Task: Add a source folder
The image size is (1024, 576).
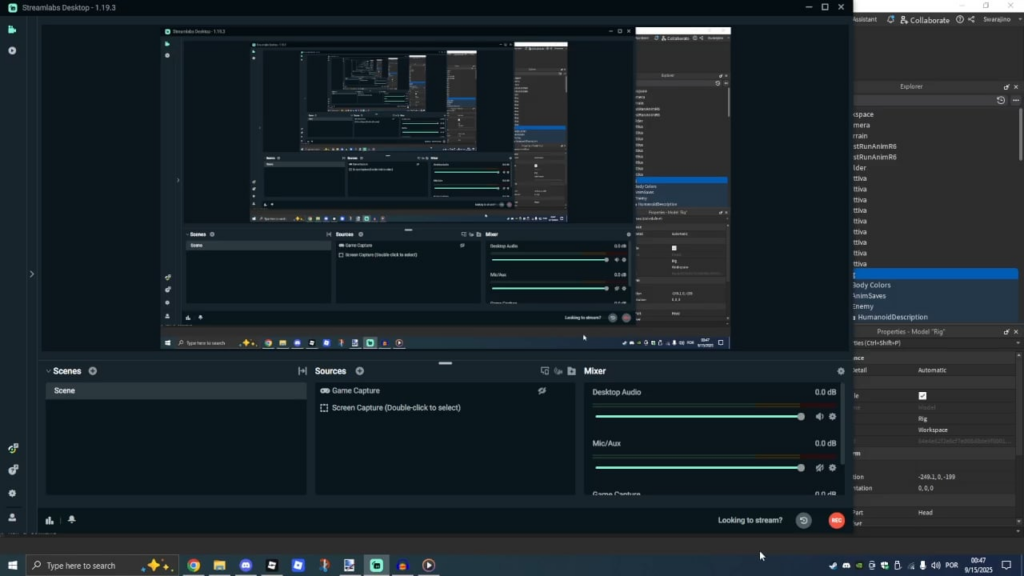Action: click(571, 371)
